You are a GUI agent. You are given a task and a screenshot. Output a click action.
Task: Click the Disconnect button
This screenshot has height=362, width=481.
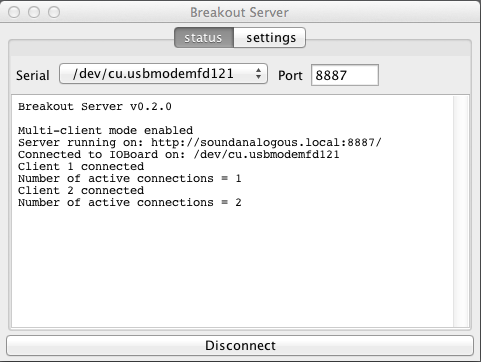pos(240,345)
